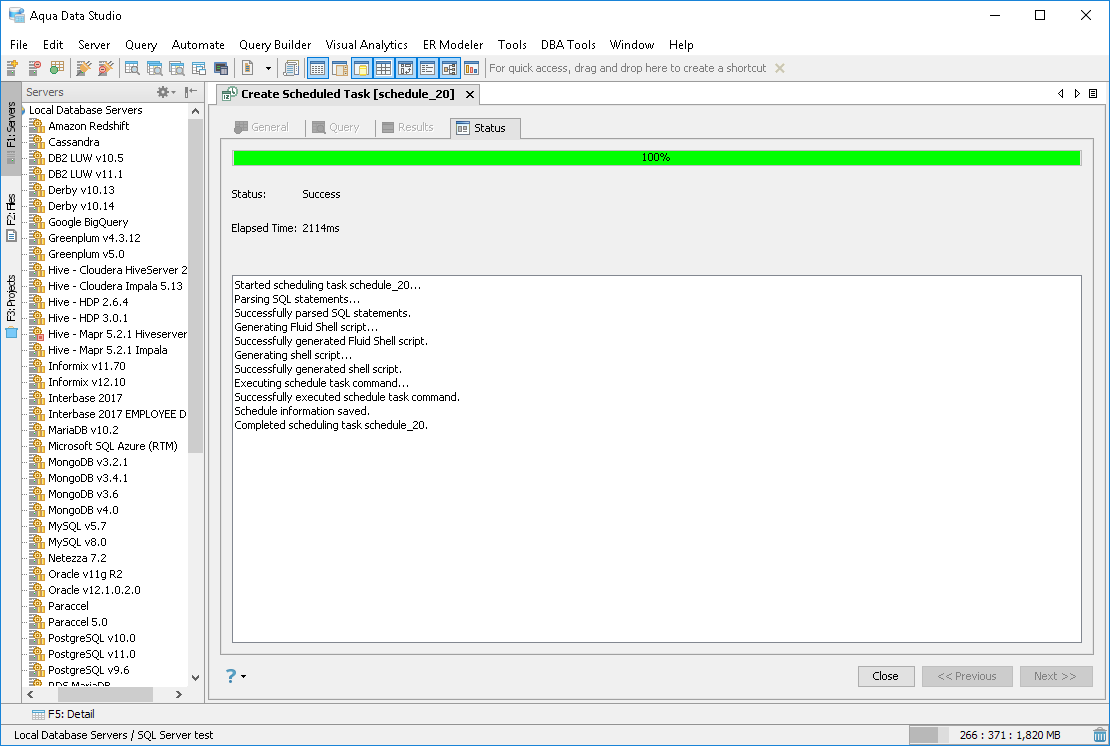
Task: Open the help question mark dropdown
Action: tap(236, 676)
